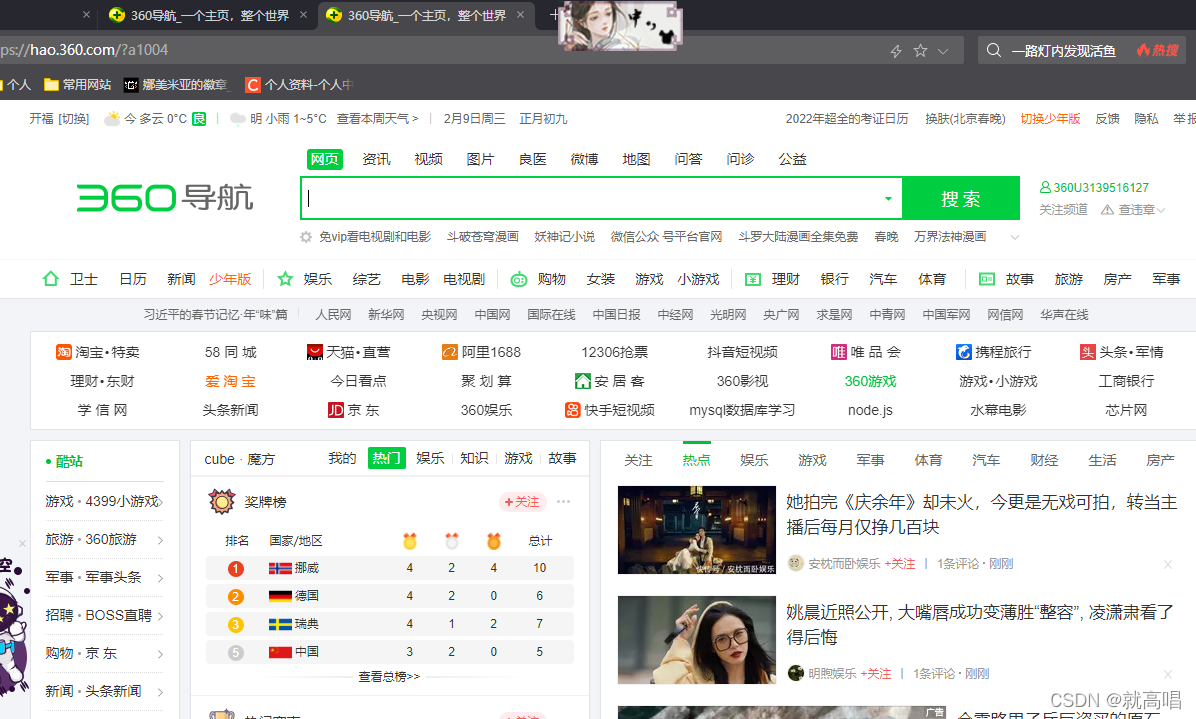Click the 购物 category icon
This screenshot has width=1196, height=719.
519,279
